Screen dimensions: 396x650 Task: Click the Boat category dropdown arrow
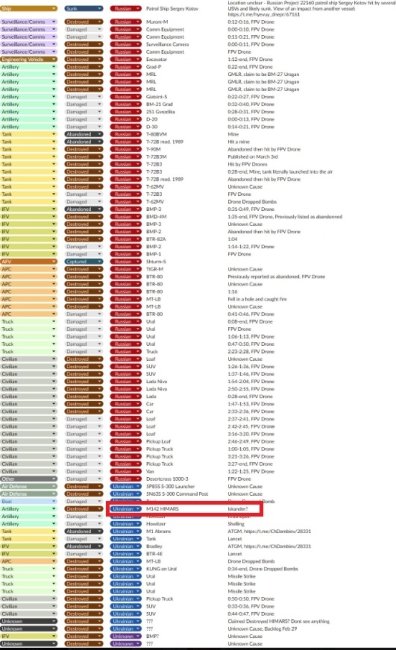point(54,501)
